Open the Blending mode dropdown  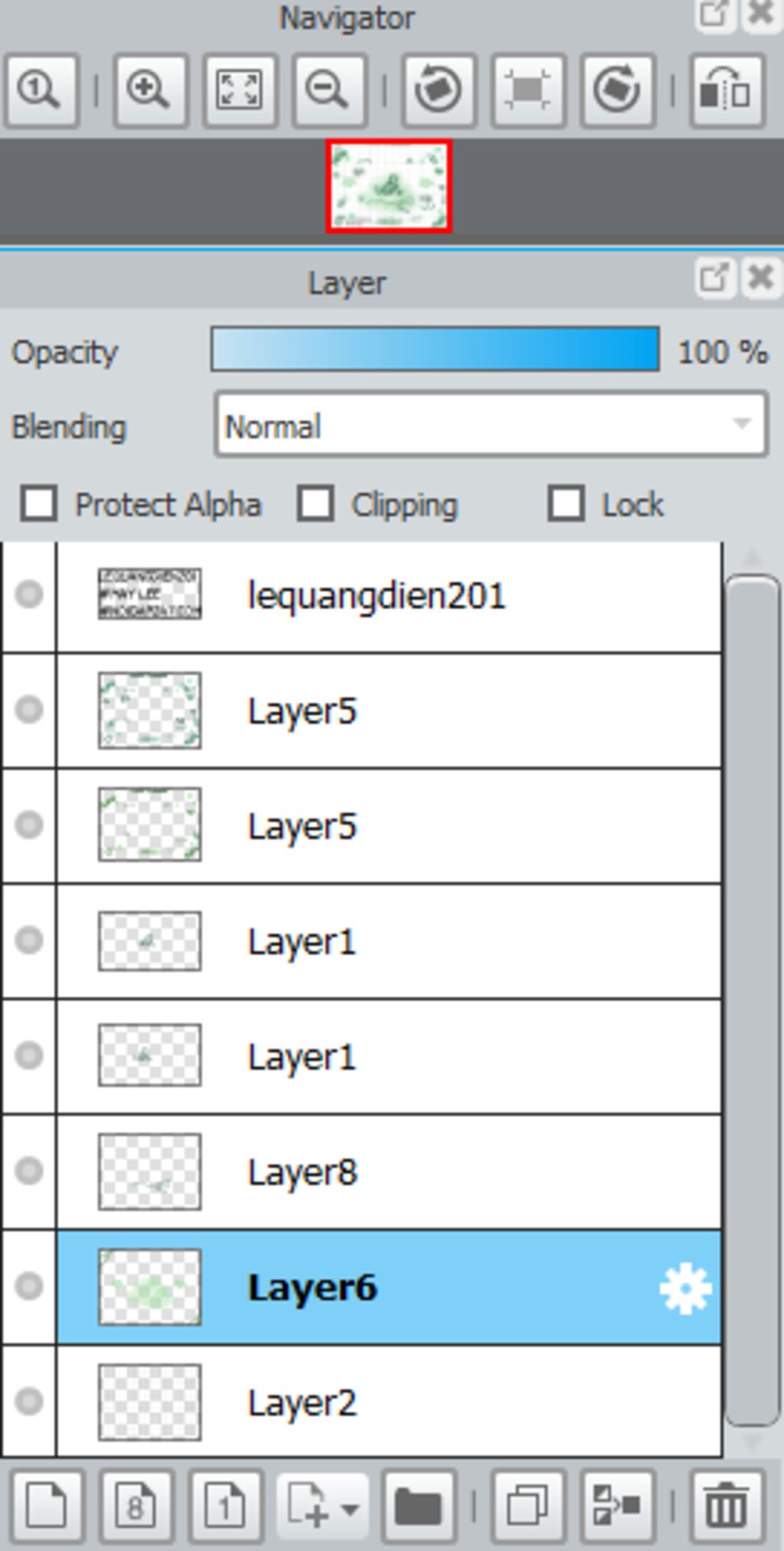click(491, 425)
